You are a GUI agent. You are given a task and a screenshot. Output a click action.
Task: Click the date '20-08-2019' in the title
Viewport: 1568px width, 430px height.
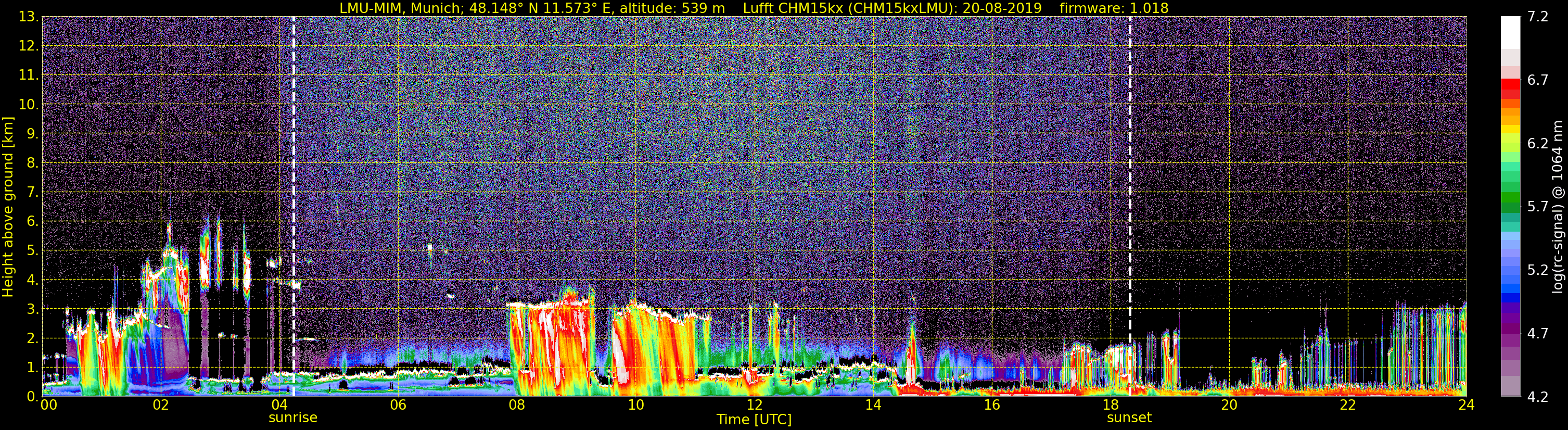1002,8
